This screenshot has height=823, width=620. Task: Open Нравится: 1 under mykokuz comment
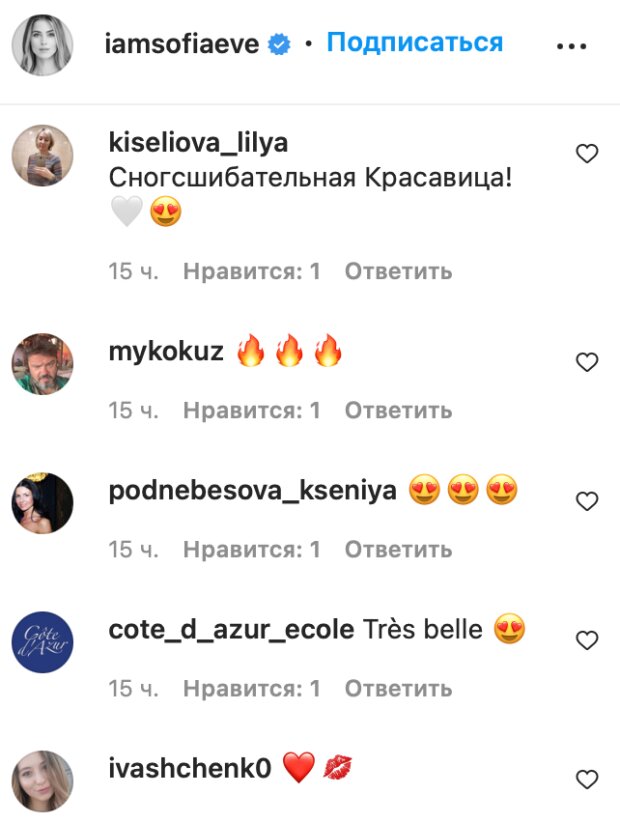(x=251, y=410)
